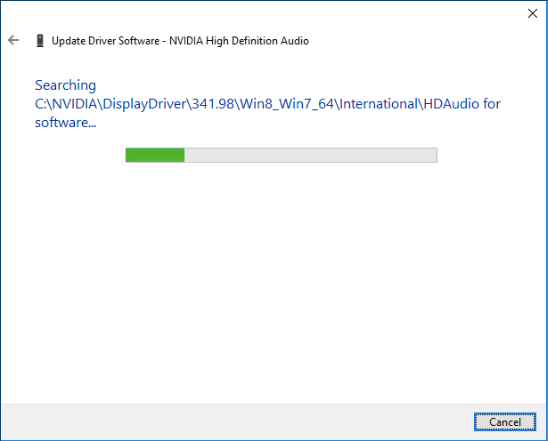This screenshot has height=441, width=548.
Task: Select the 'Update Driver Software' title text
Action: [x=106, y=41]
